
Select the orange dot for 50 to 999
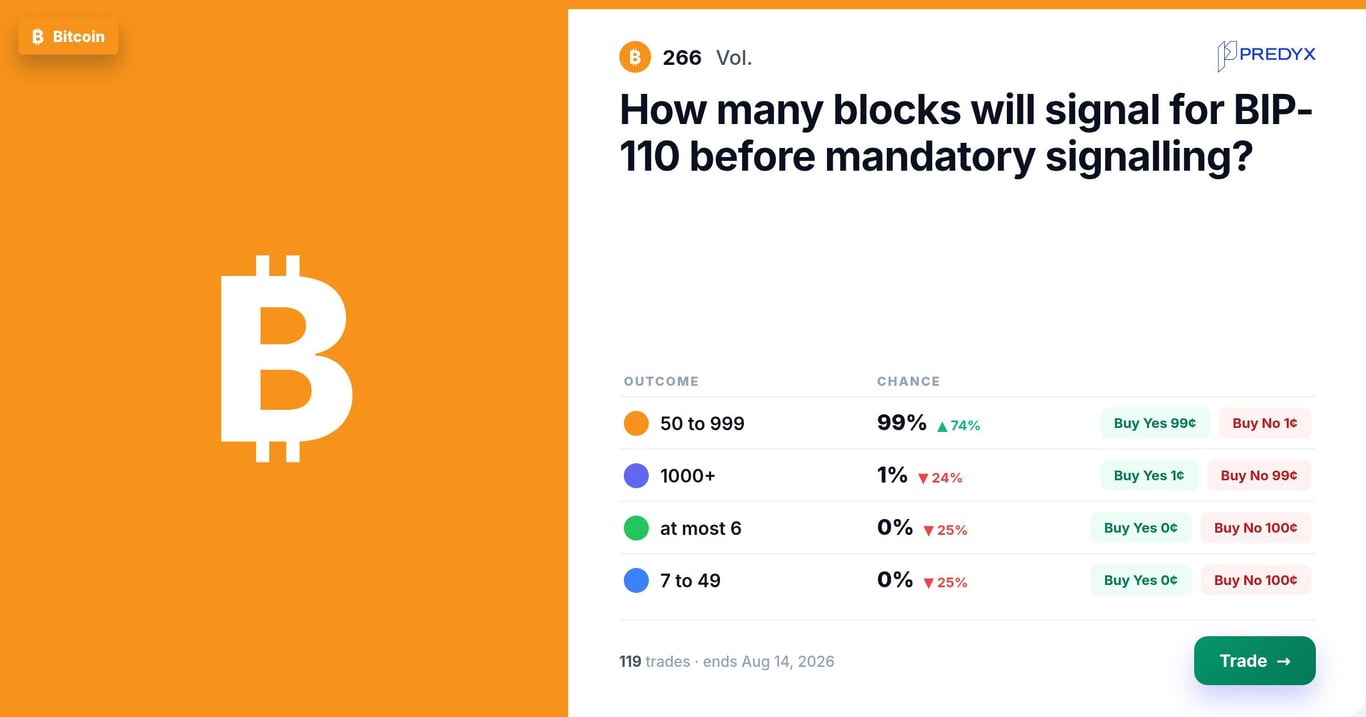[x=636, y=424]
